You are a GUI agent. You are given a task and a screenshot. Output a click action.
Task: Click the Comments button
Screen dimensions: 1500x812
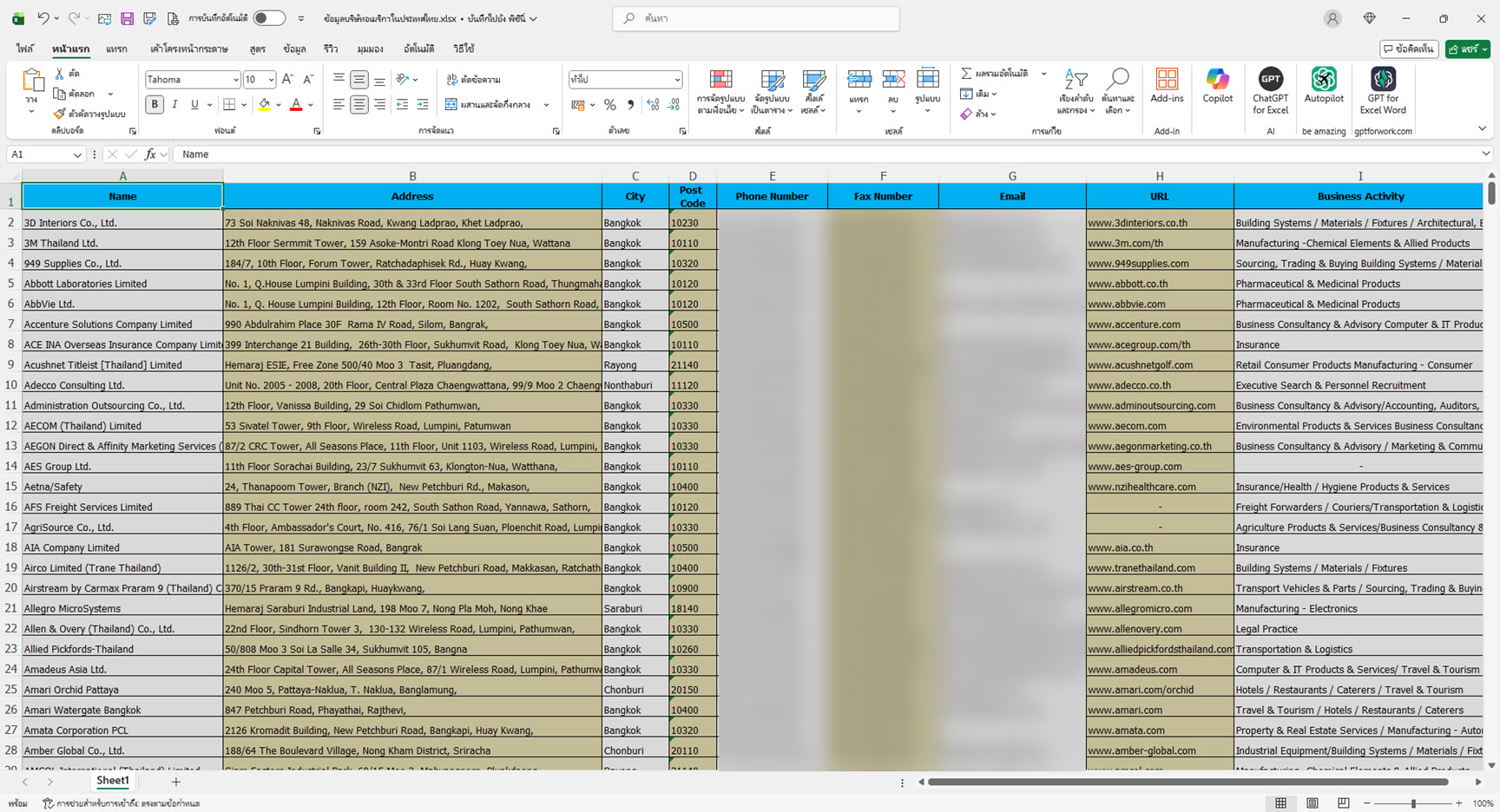(1408, 49)
